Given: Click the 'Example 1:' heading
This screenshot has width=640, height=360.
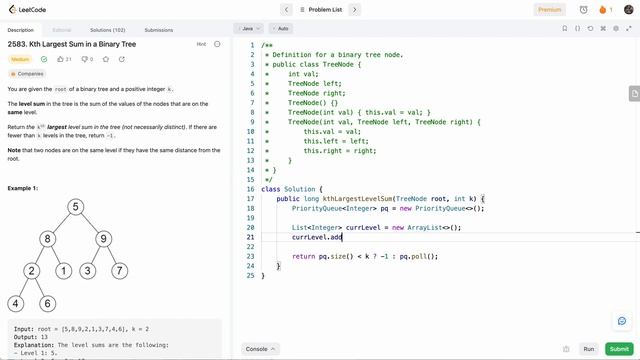Looking at the screenshot, I should (23, 188).
